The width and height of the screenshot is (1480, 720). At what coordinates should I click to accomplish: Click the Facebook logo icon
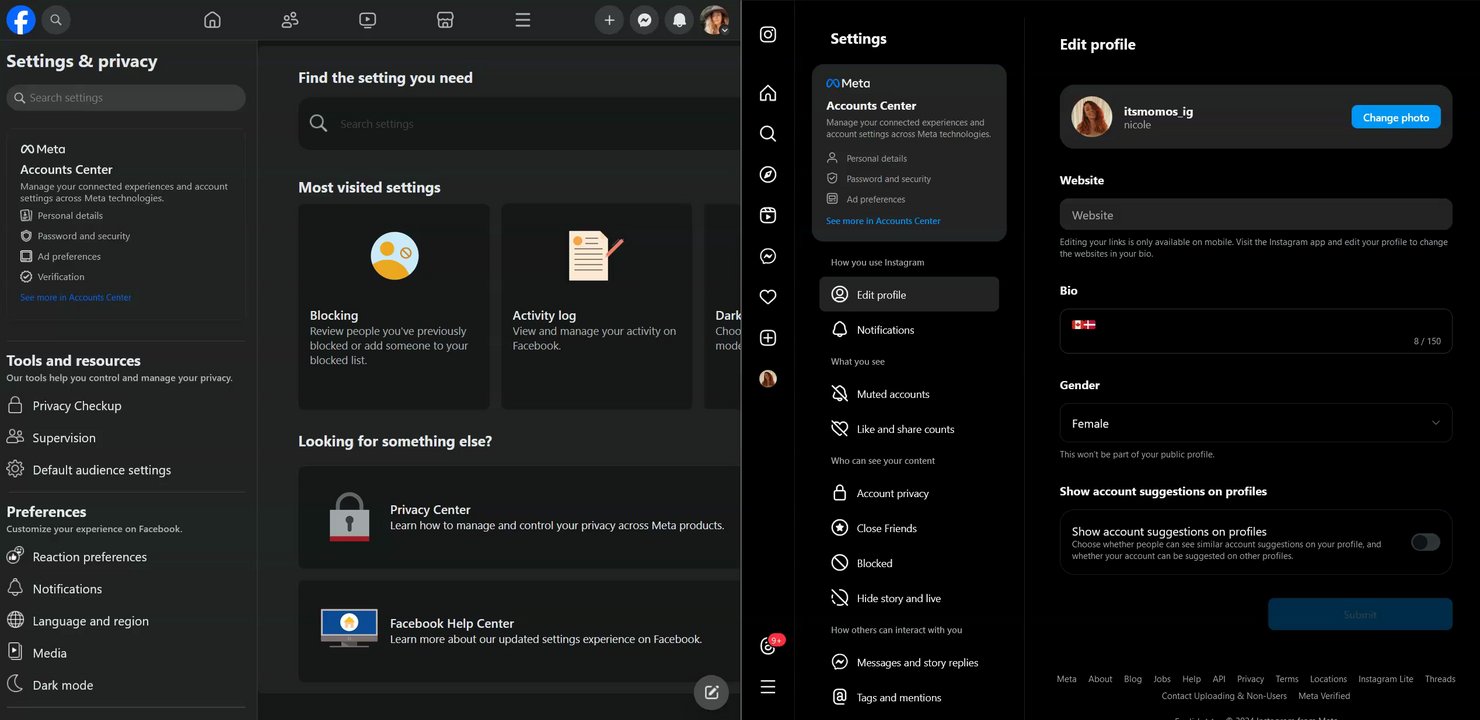coord(21,19)
